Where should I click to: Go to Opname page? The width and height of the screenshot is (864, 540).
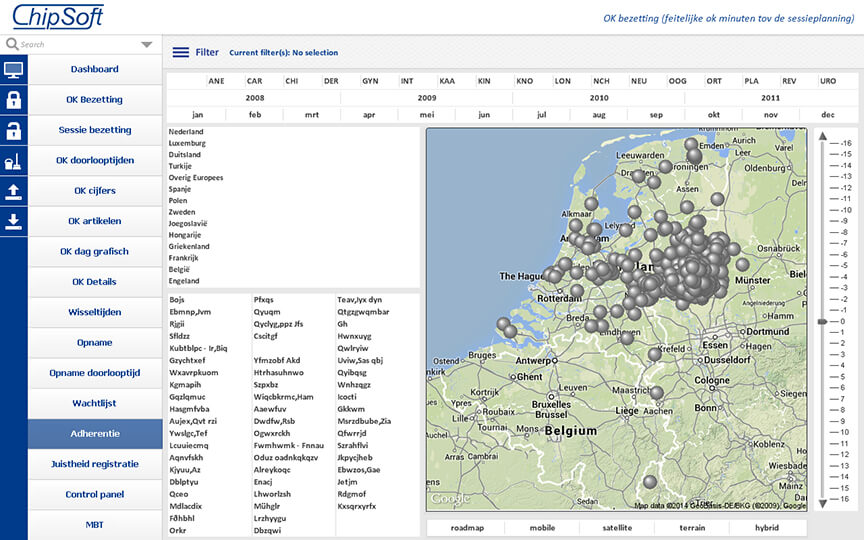[x=95, y=342]
